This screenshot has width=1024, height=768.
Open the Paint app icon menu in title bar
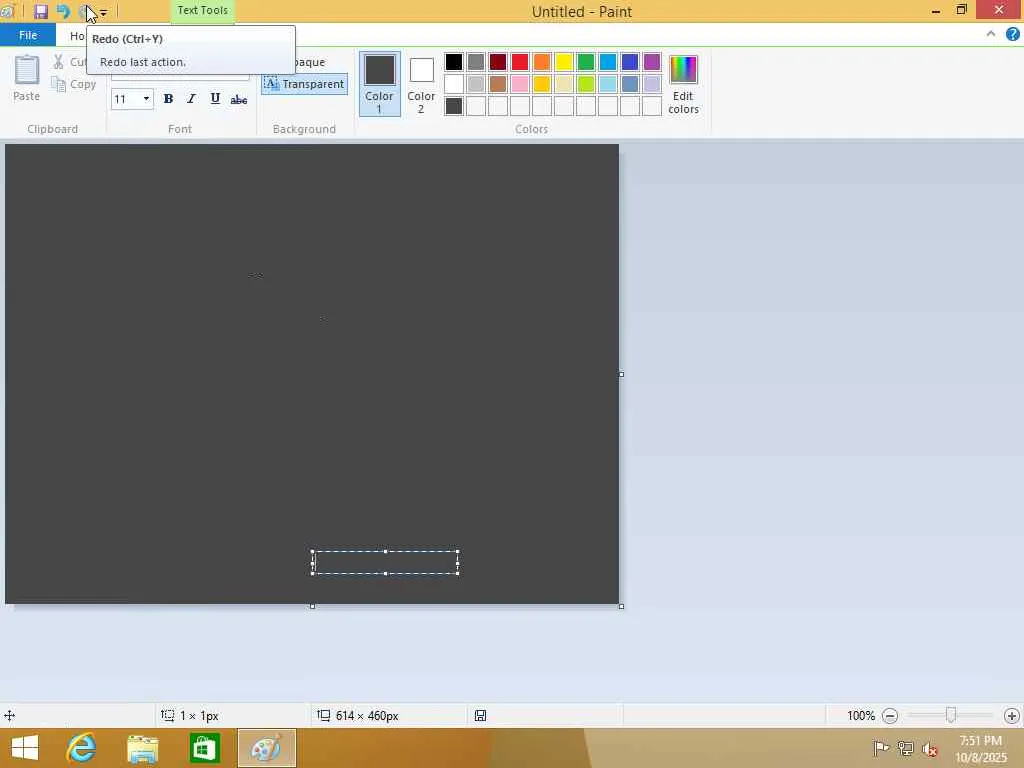tap(7, 11)
